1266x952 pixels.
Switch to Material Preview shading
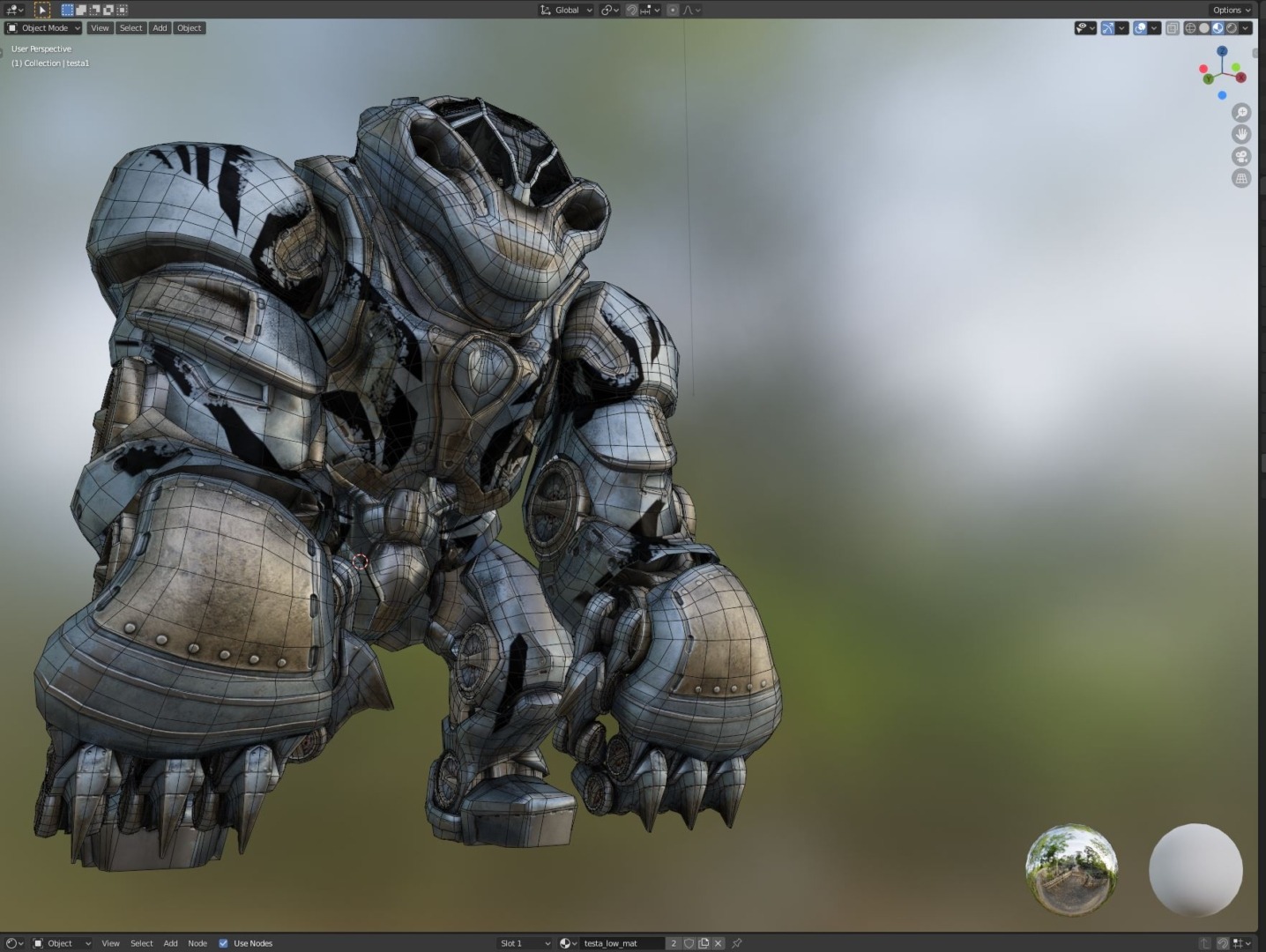coord(1218,28)
